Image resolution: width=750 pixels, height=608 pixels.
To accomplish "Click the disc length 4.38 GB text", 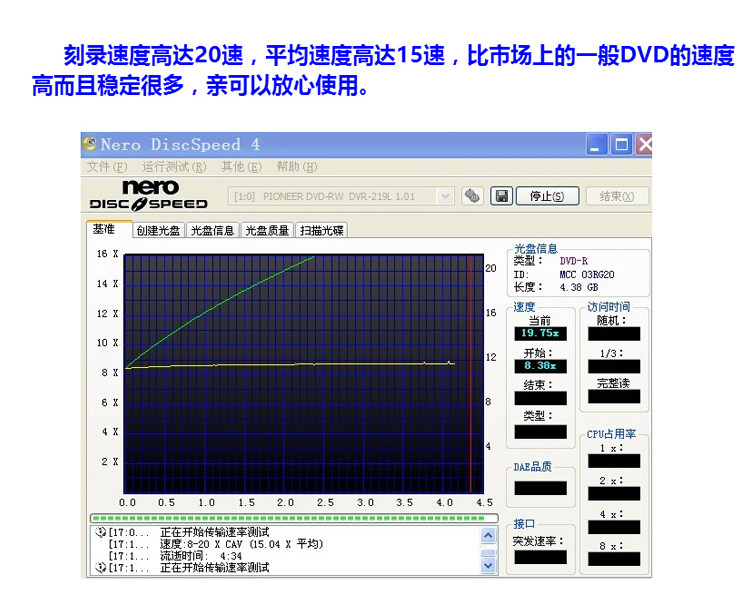I will [579, 287].
